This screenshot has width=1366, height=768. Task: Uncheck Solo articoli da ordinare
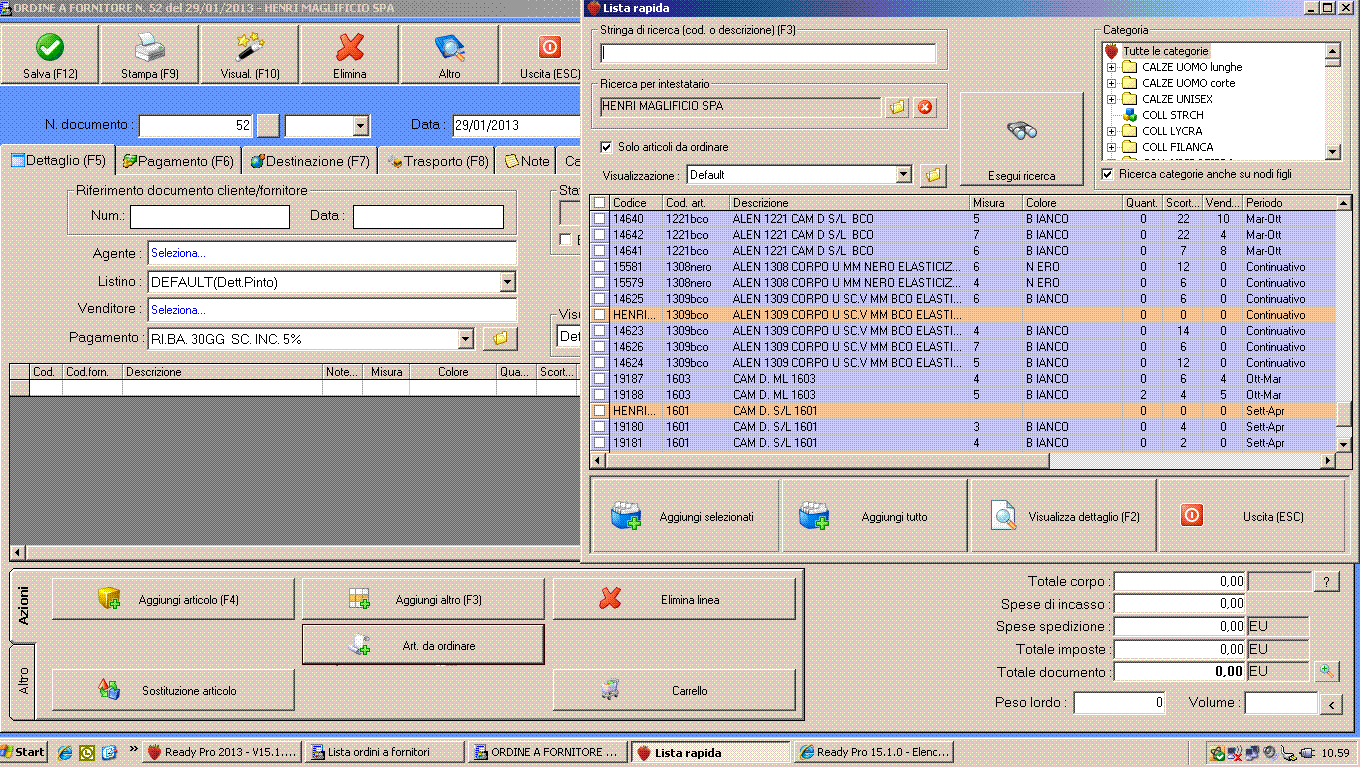tap(606, 147)
